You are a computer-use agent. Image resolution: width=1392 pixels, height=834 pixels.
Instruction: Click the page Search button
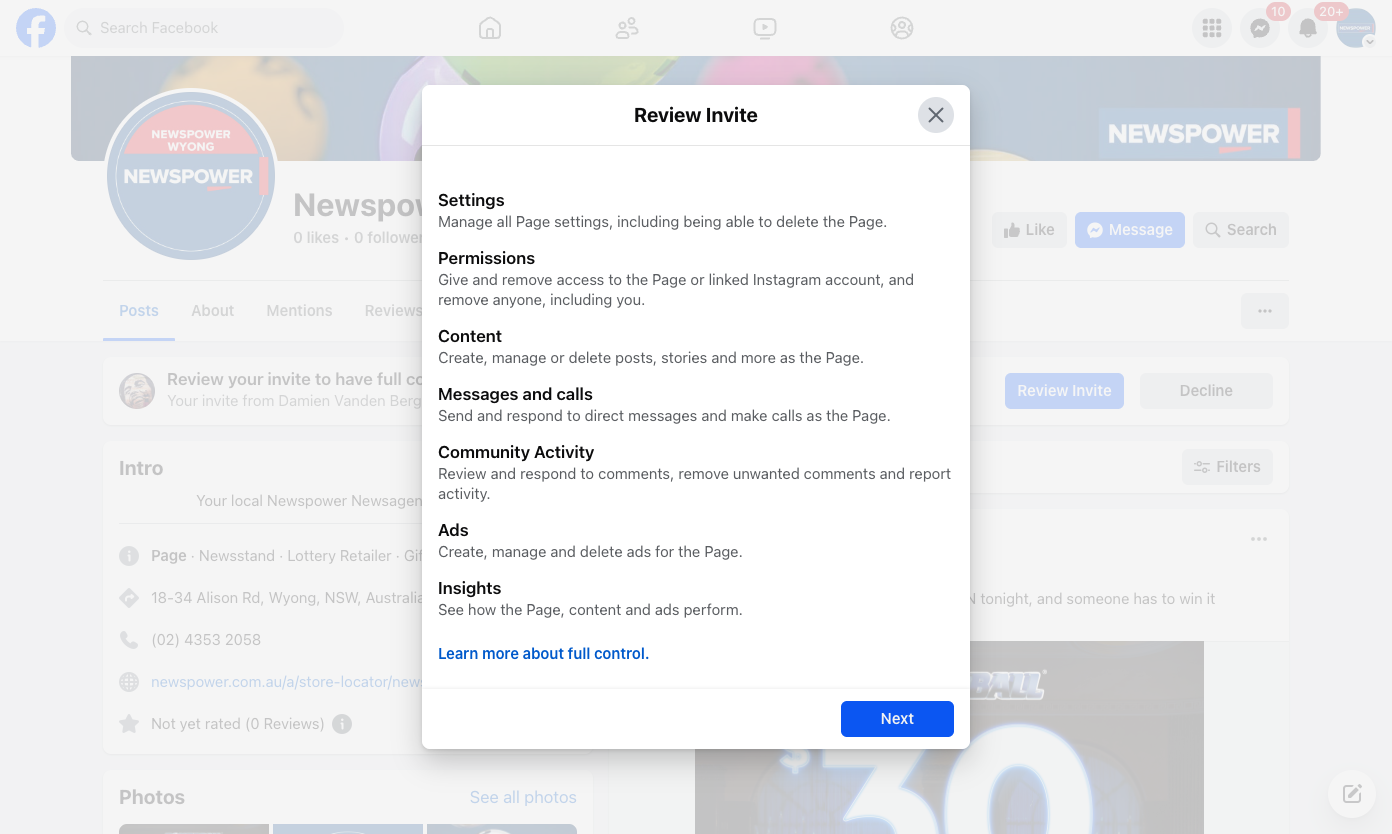[x=1240, y=230]
